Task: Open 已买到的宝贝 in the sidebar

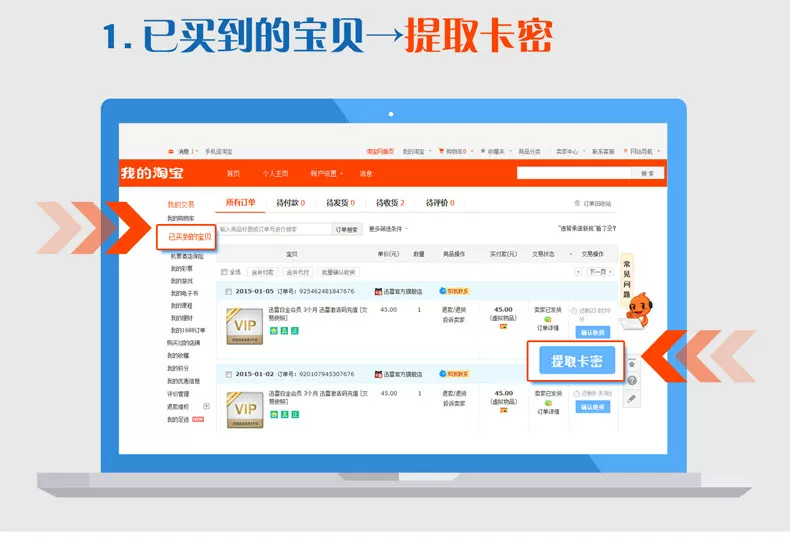Action: coord(189,237)
